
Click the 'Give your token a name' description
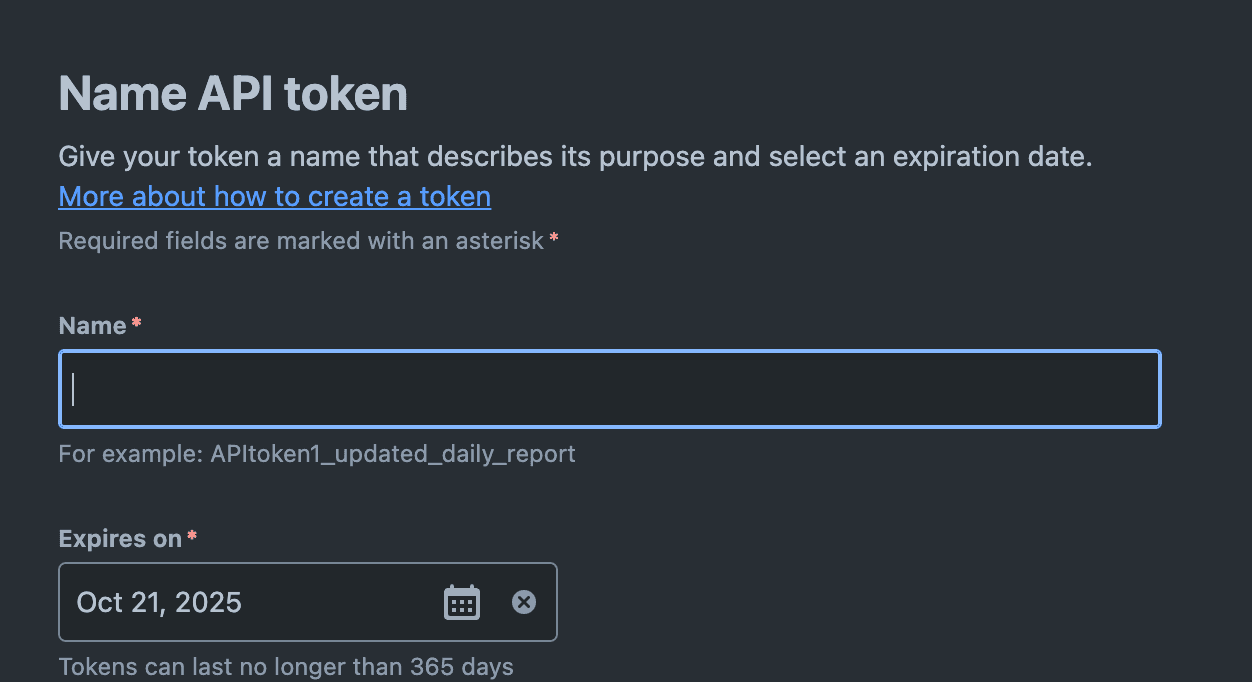pos(575,157)
